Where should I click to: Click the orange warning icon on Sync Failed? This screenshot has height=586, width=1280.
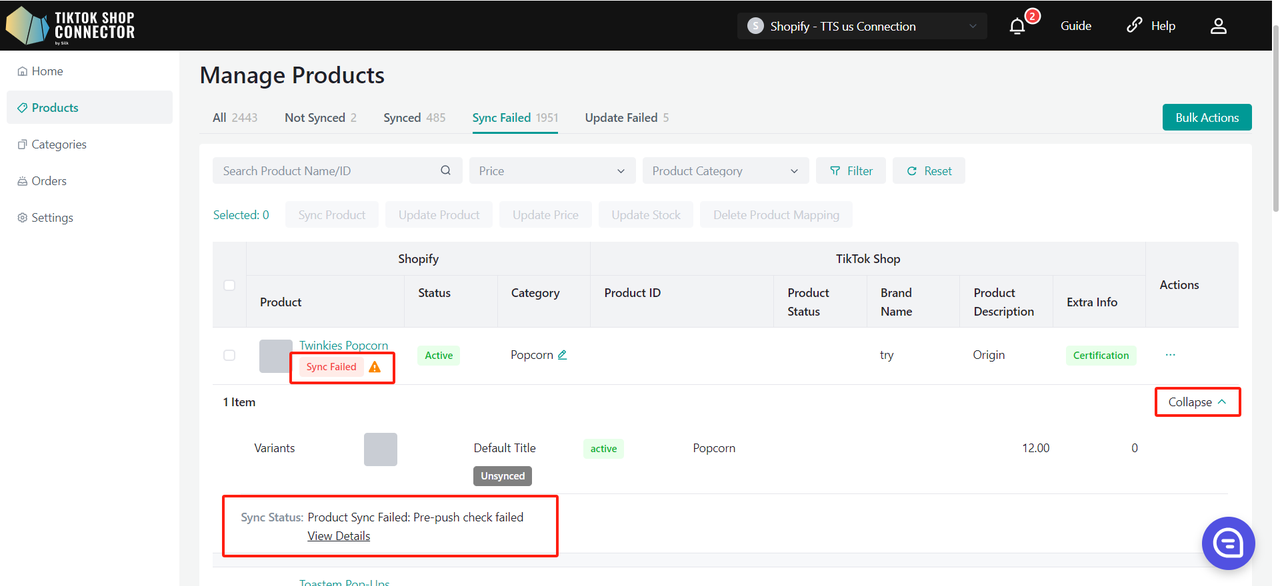point(374,367)
